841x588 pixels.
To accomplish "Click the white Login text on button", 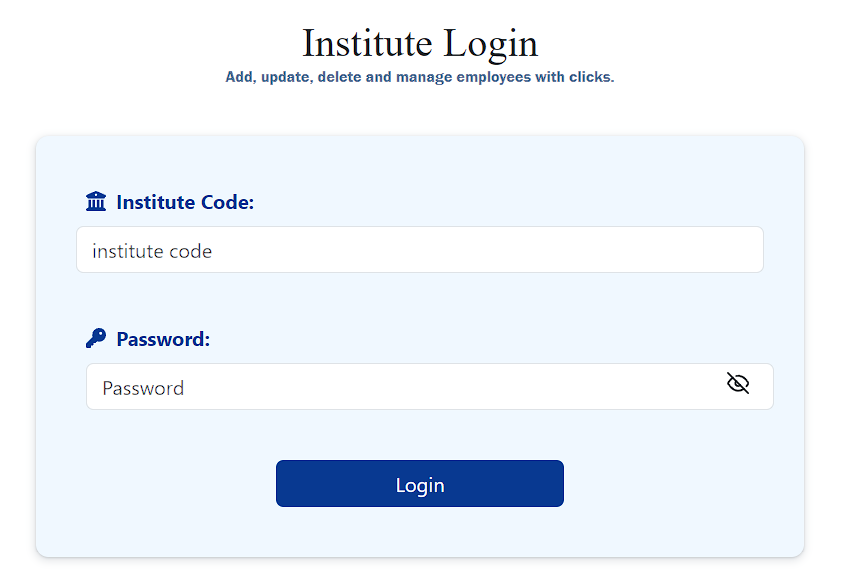I will pyautogui.click(x=420, y=486).
